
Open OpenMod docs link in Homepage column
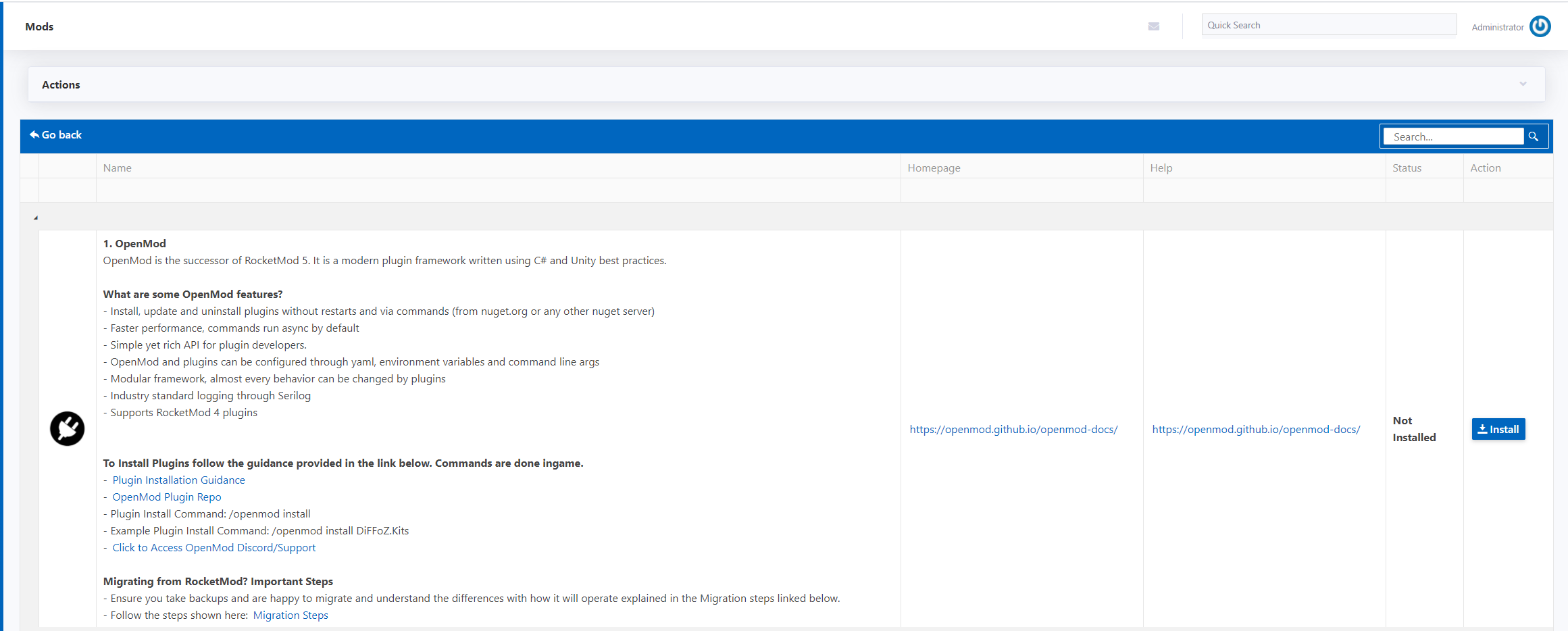tap(1013, 429)
